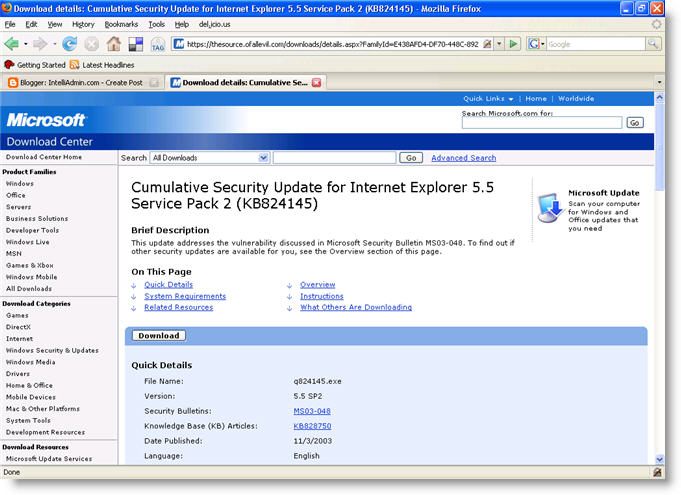Click the Forward arrow toolbar button
The image size is (681, 495).
tap(40, 44)
